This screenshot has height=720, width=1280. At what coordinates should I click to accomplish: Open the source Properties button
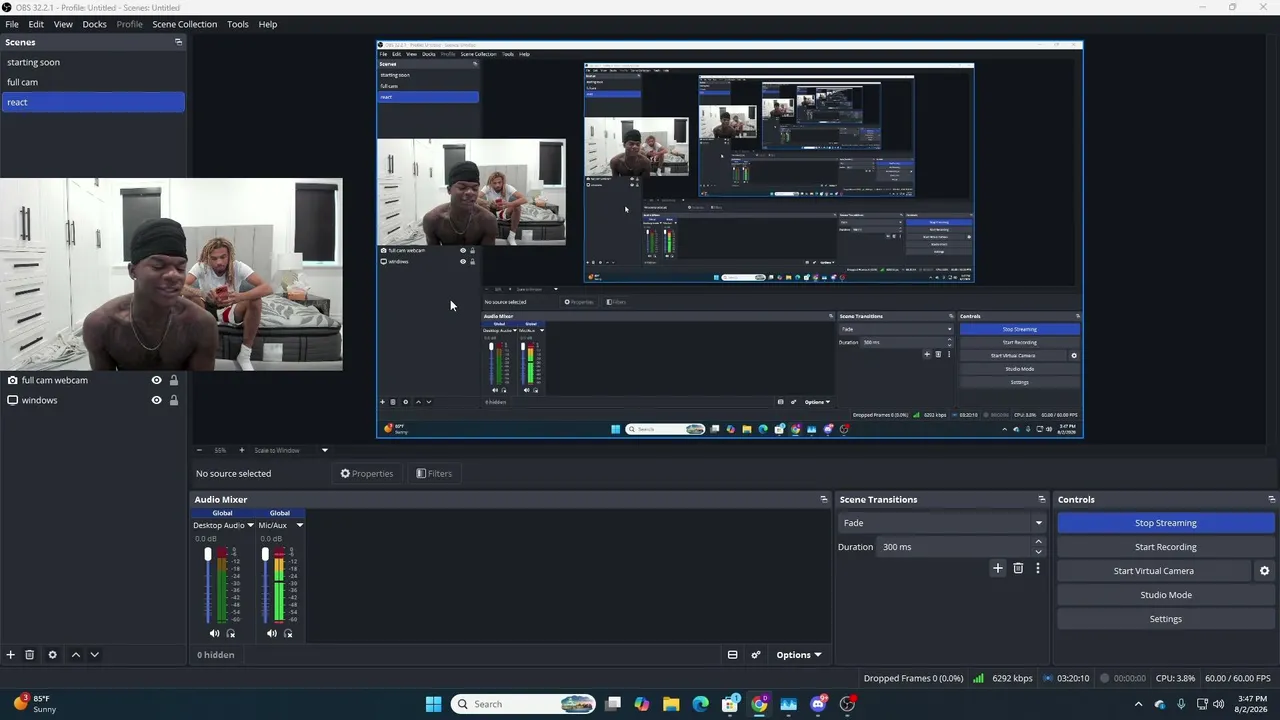[x=367, y=474]
